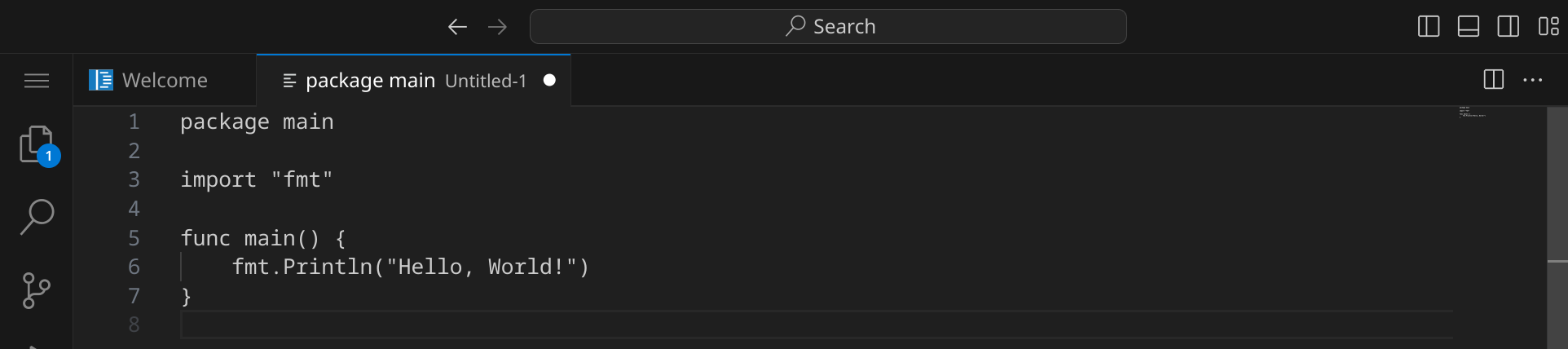Screen dimensions: 1568x349
Task: Select the package main Untitled-1 tab
Action: coord(403,80)
